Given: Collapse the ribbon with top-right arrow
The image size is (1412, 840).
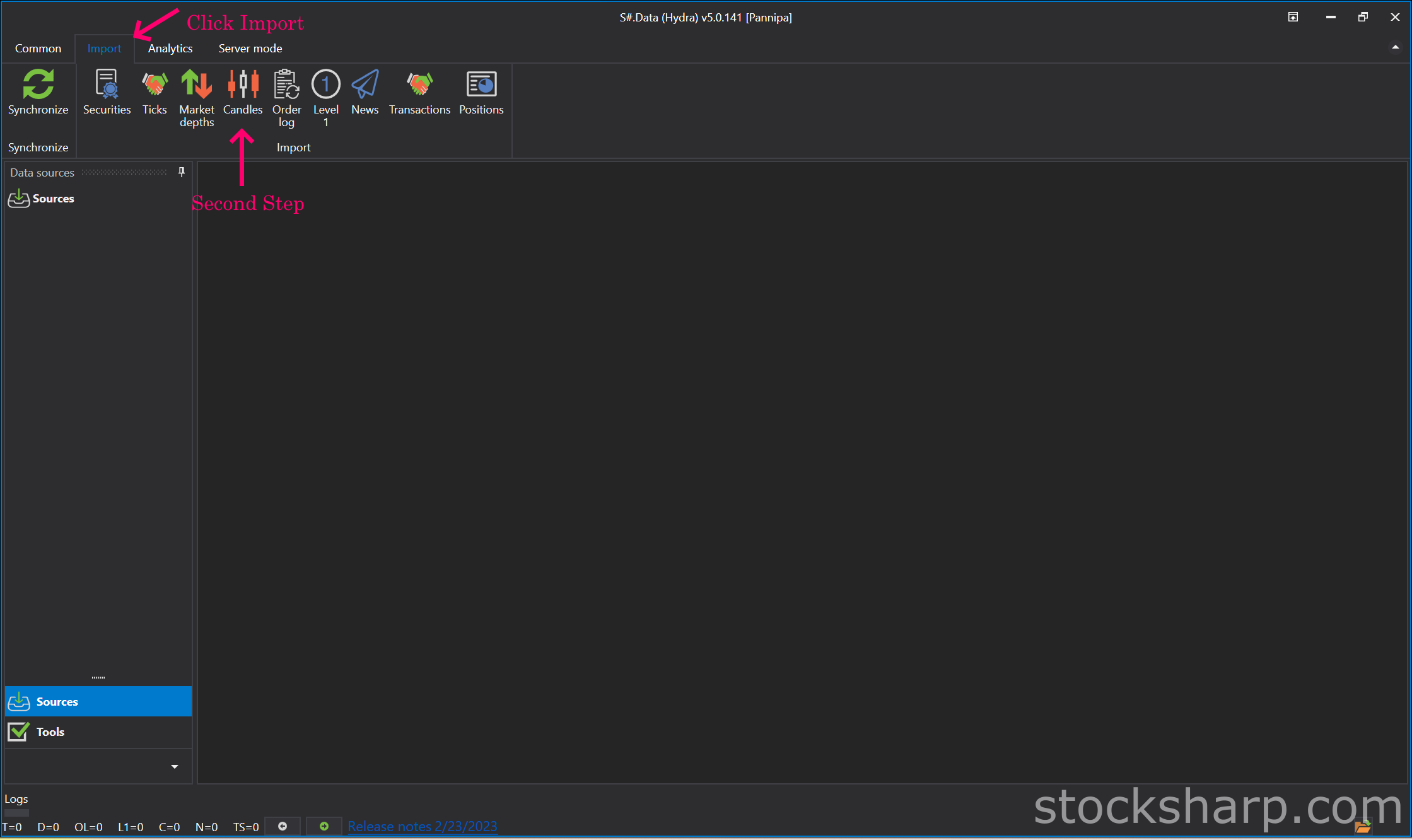Looking at the screenshot, I should (1395, 47).
